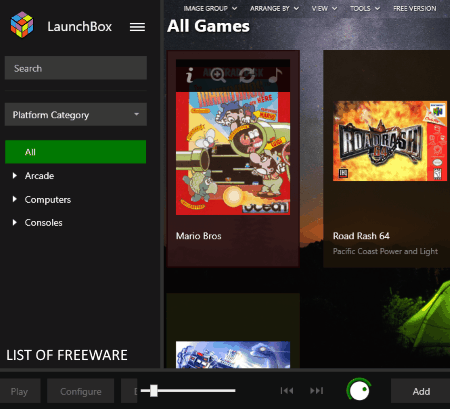Open the Image Group menu
Image resolution: width=450 pixels, height=409 pixels.
(x=210, y=8)
